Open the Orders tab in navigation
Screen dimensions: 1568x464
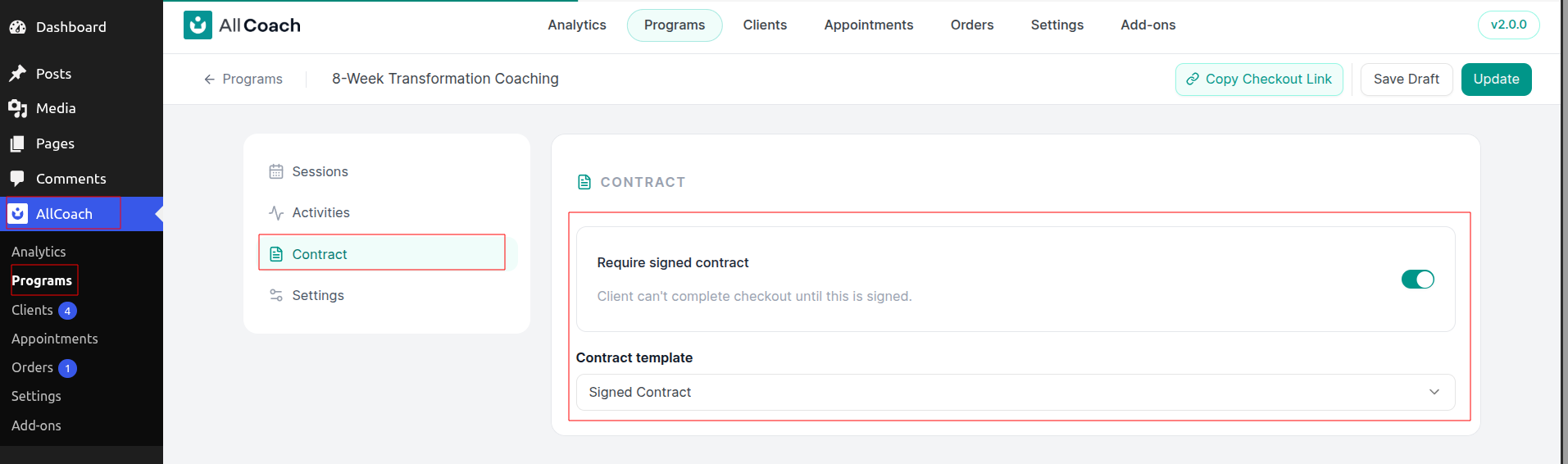[972, 25]
